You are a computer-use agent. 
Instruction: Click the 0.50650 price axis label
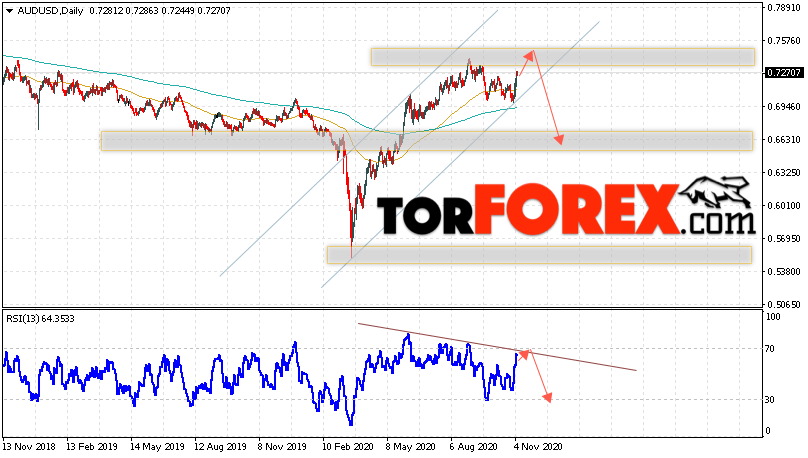[x=784, y=304]
